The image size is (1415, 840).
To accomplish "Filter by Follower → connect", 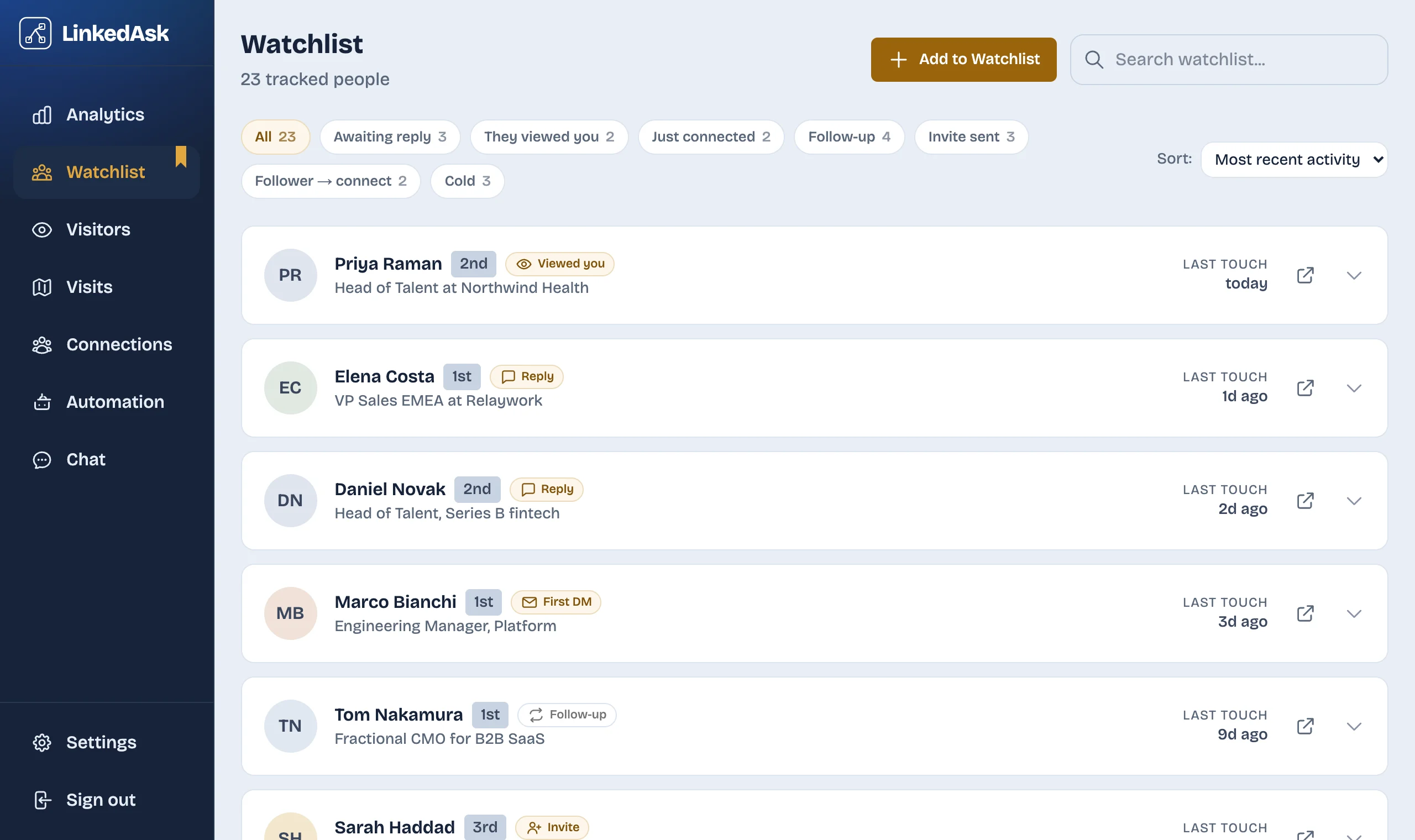I will [x=331, y=181].
